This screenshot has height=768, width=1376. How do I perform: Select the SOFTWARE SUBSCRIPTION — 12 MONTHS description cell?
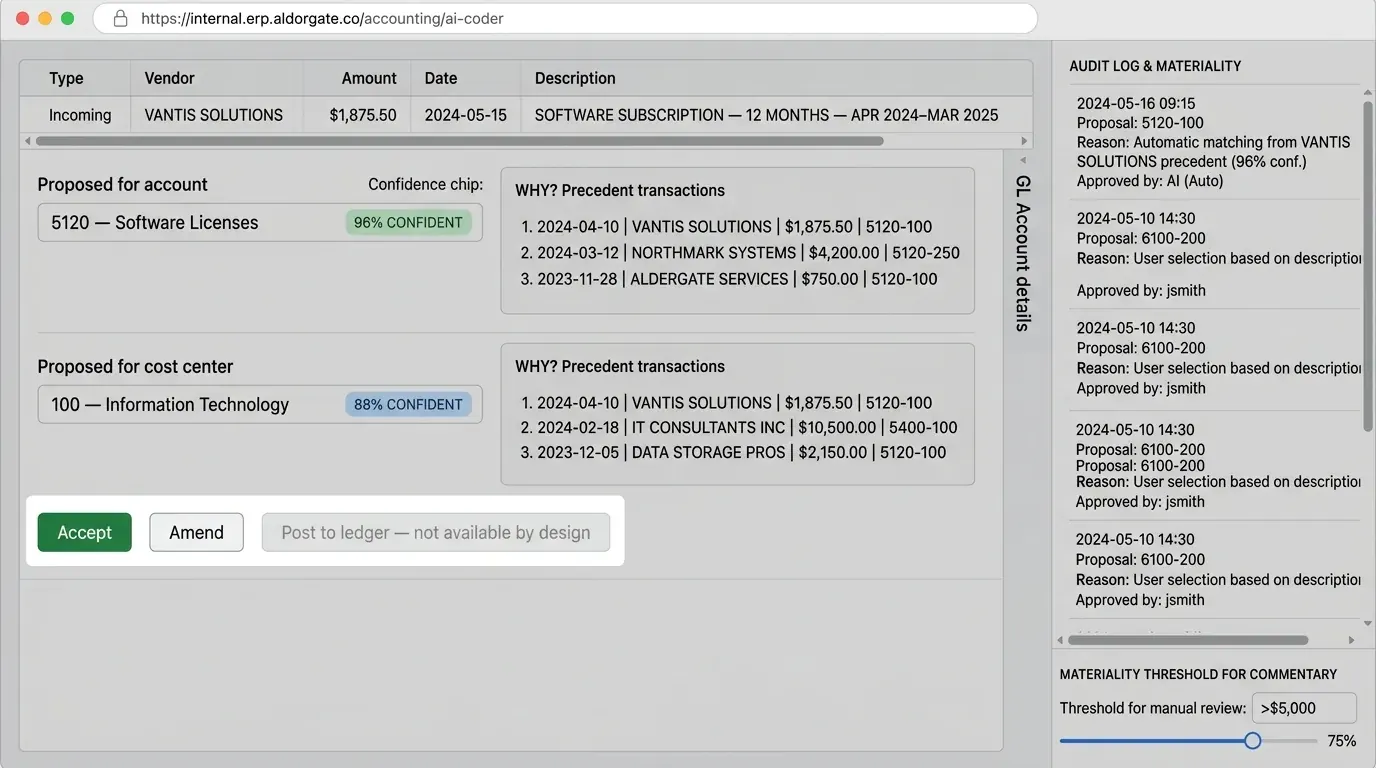coord(776,115)
